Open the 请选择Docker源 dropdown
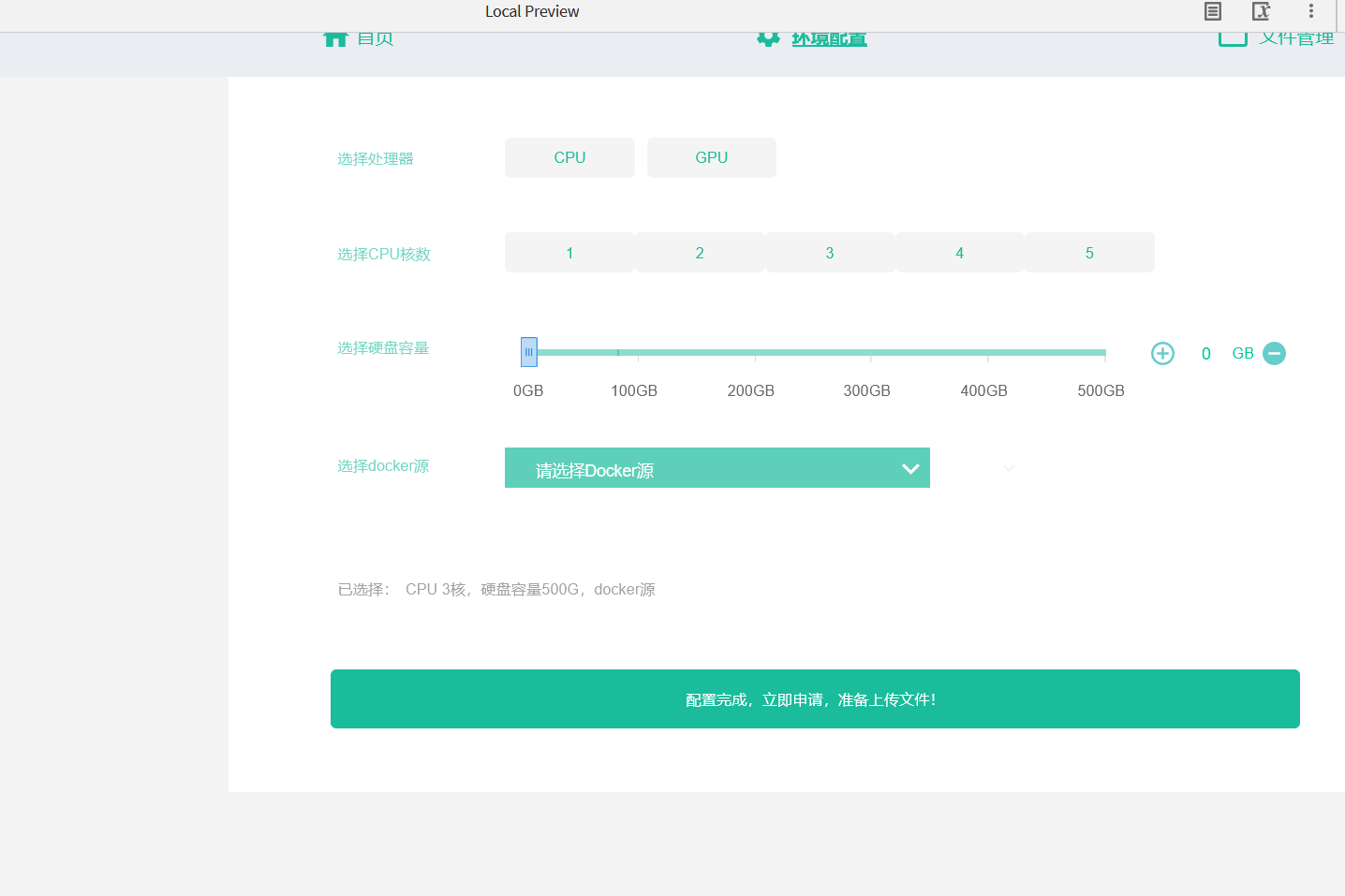1345x896 pixels. (717, 468)
